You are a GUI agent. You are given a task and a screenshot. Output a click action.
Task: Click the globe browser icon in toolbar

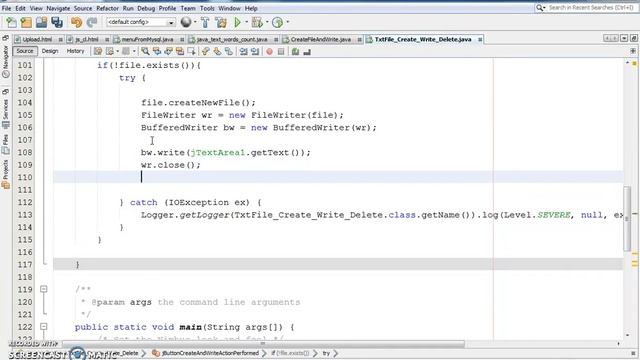pos(186,22)
